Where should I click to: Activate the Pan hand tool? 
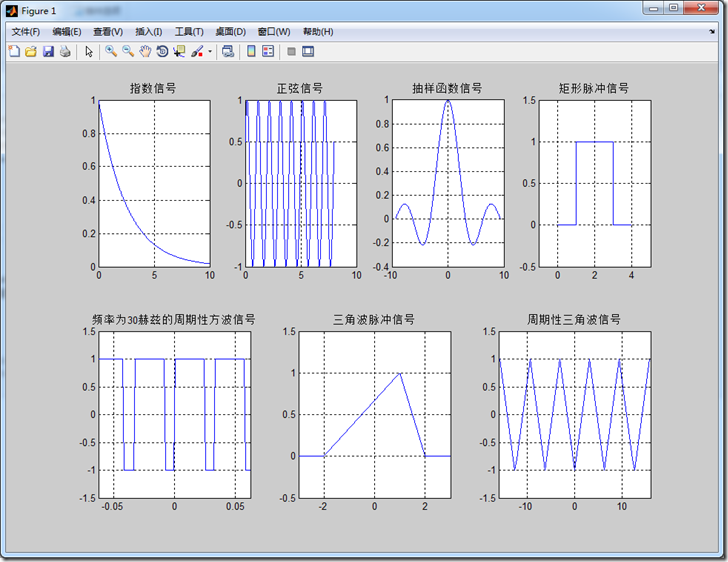tap(145, 51)
